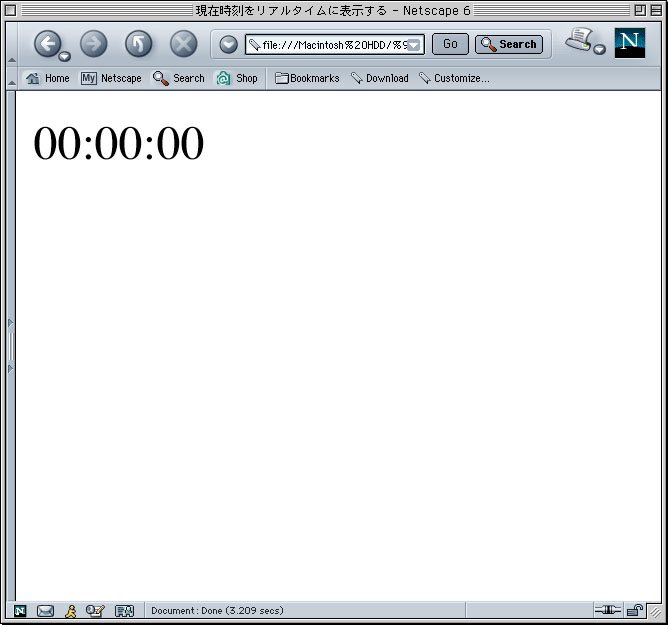Image resolution: width=668 pixels, height=625 pixels.
Task: Click the security padlock icon
Action: click(635, 611)
